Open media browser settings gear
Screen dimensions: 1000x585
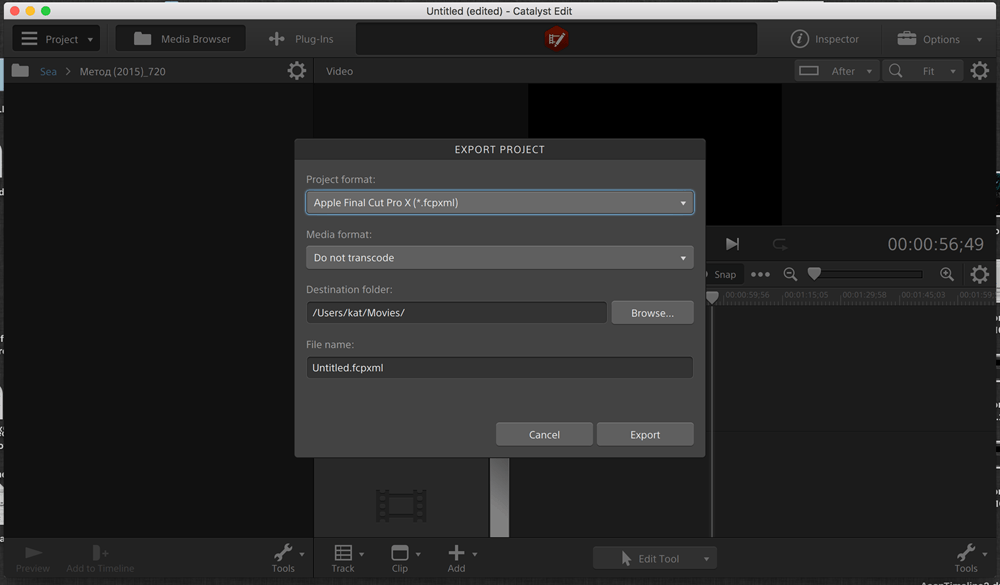click(297, 70)
